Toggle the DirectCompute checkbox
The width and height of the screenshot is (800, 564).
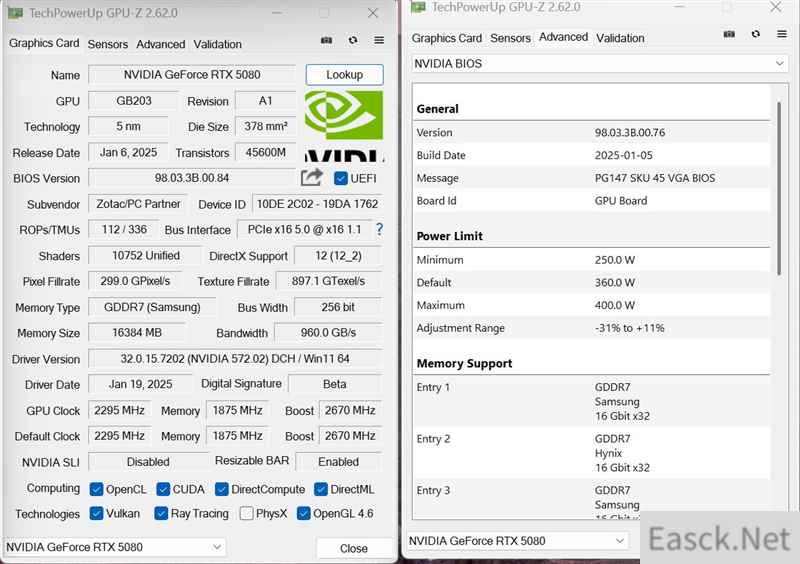tap(221, 489)
